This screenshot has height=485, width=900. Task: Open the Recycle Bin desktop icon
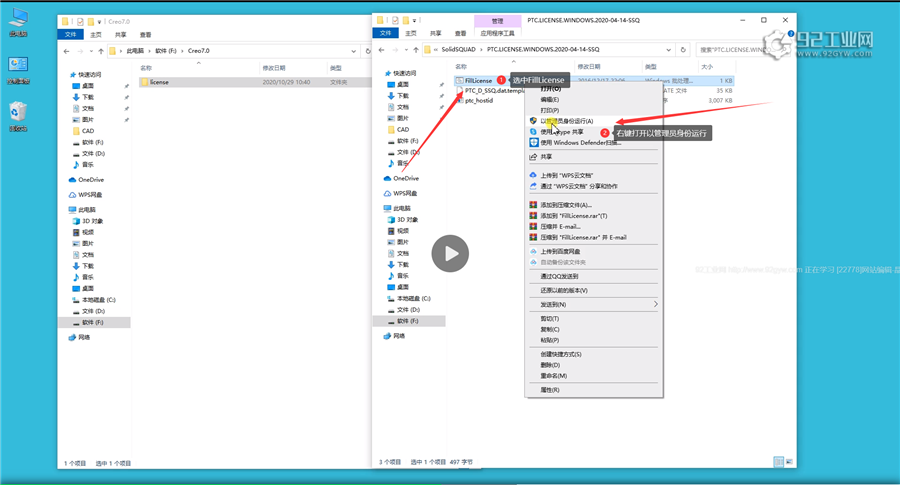point(18,117)
